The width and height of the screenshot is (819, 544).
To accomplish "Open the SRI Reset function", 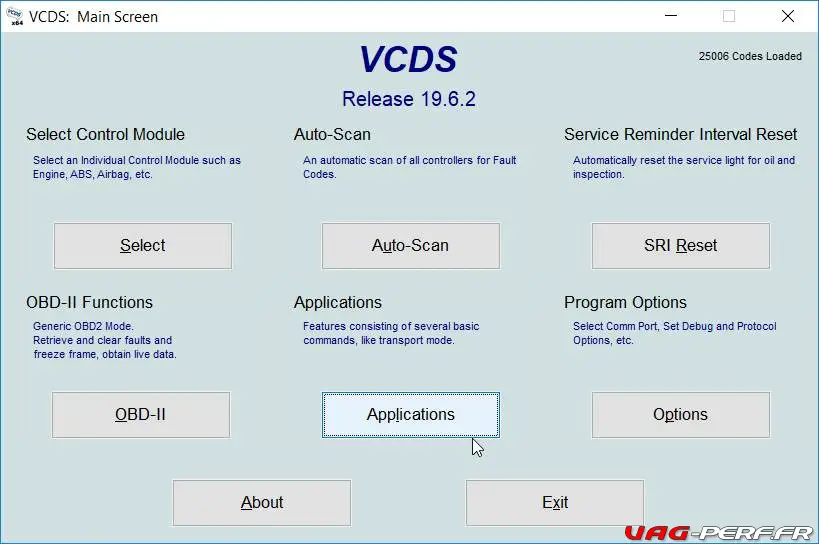I will [x=681, y=246].
